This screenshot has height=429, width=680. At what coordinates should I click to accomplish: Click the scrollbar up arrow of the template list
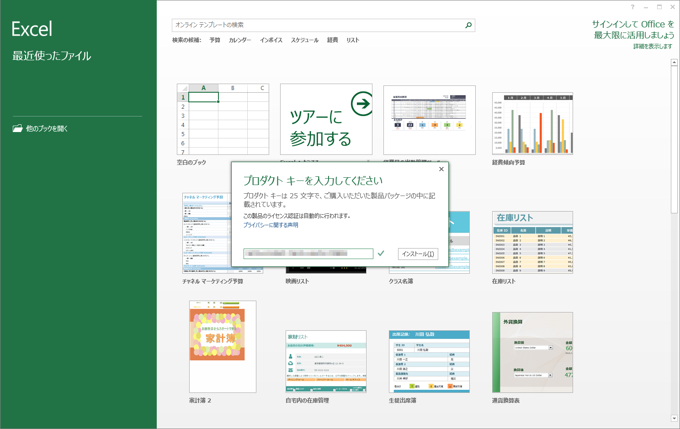pos(674,62)
